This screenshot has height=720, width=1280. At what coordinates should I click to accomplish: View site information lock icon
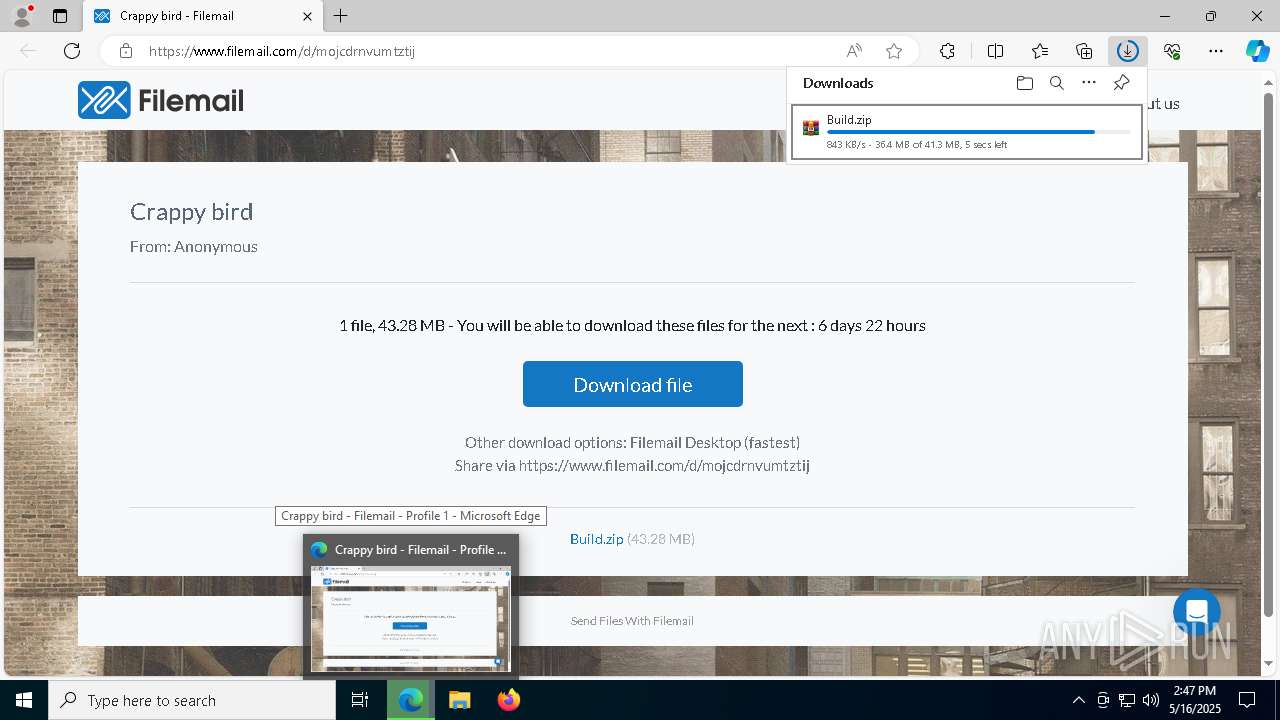click(126, 51)
